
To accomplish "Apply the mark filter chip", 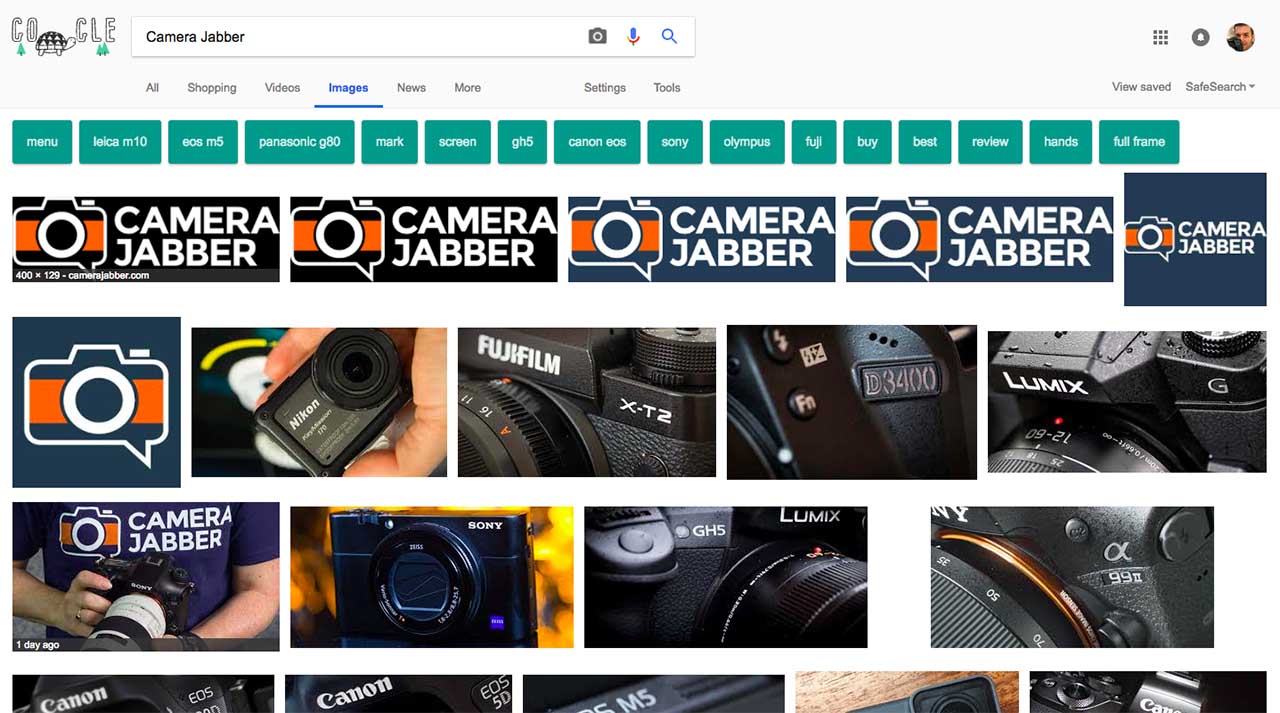I will (390, 142).
